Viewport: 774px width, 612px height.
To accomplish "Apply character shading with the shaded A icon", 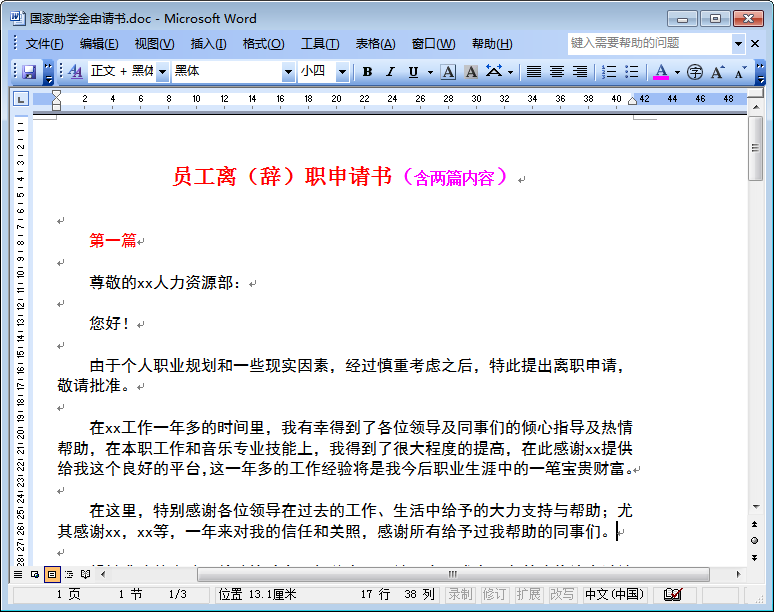I will pos(471,72).
